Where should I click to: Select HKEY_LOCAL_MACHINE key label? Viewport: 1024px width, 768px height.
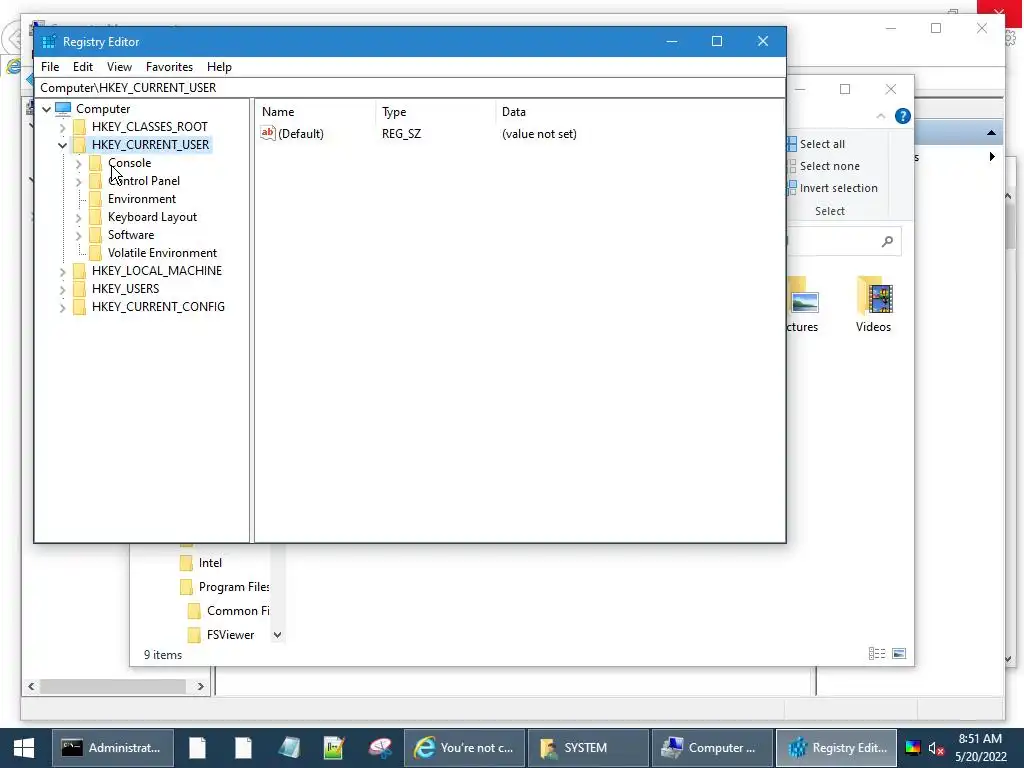point(157,270)
